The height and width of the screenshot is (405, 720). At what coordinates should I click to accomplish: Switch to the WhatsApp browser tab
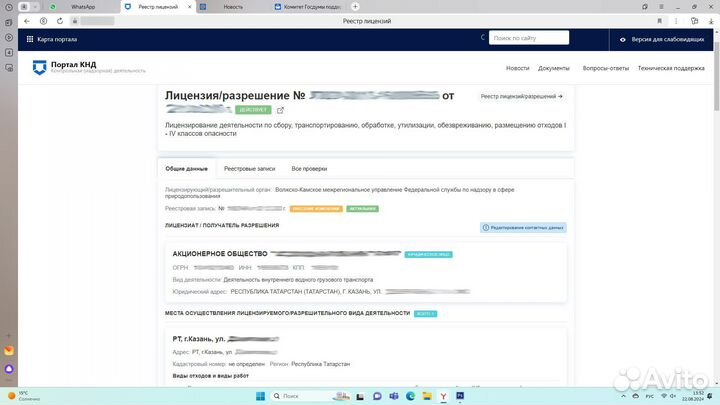(x=83, y=7)
